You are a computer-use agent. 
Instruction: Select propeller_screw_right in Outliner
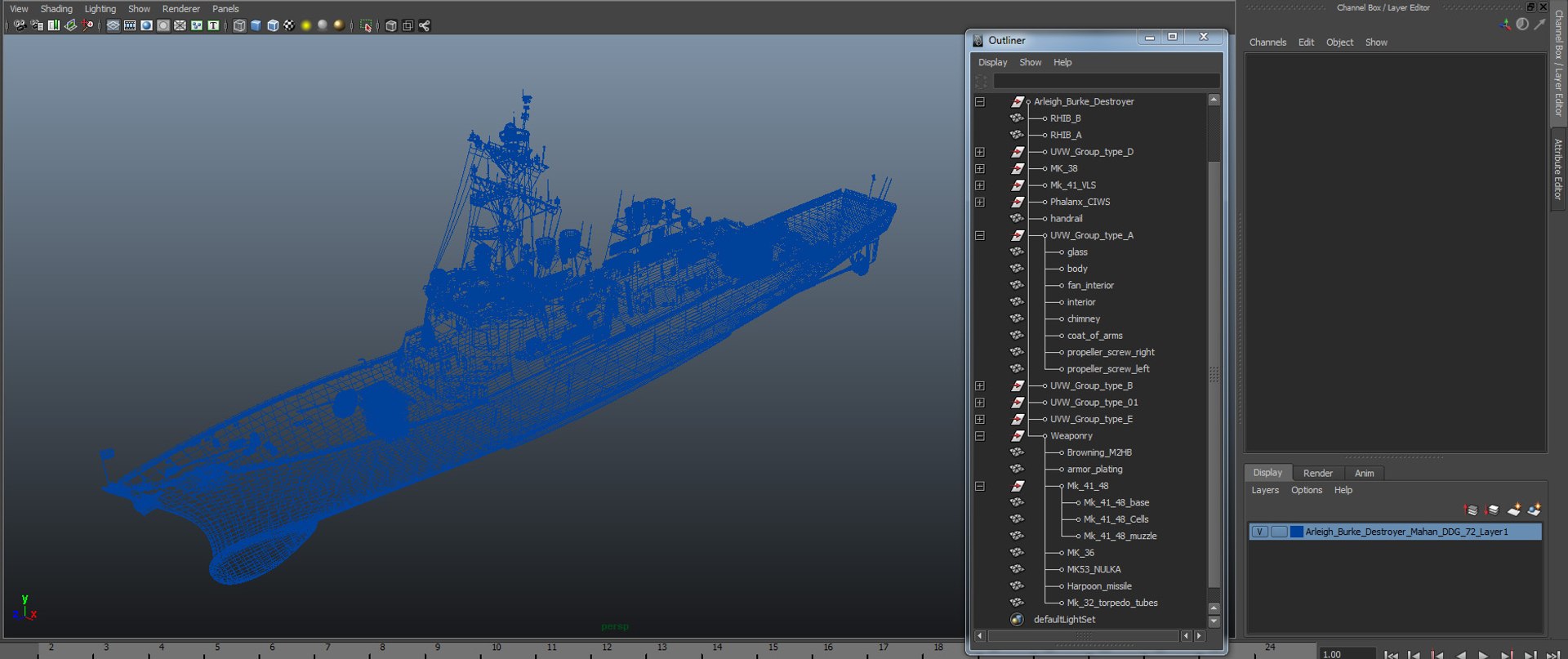(x=1111, y=353)
